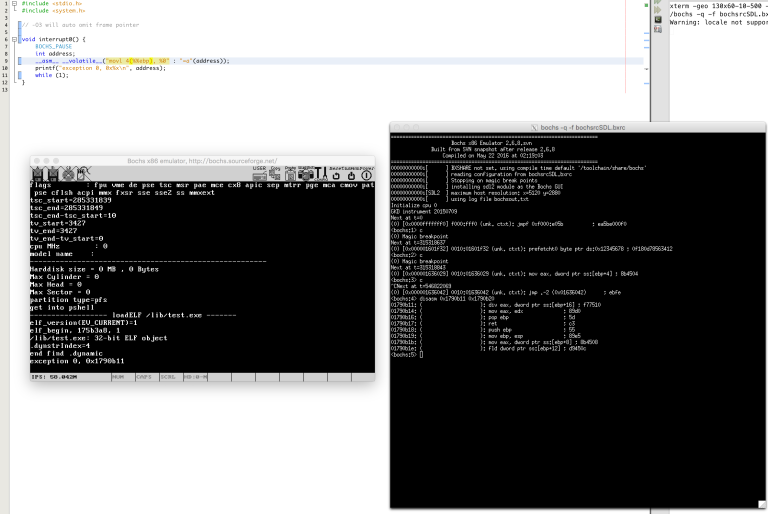Viewport: 768px width, 514px height.
Task: Click the rerun double-arrow icon in output sidebar
Action: (658, 10)
